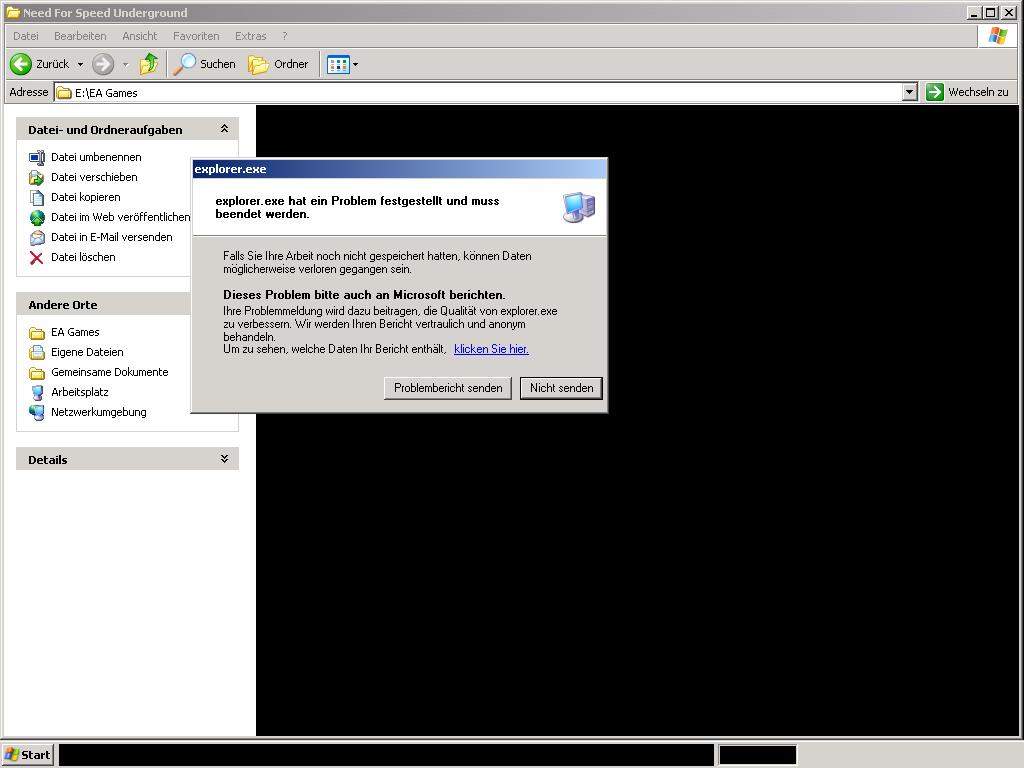Open the forward history dropdown arrow

[125, 65]
